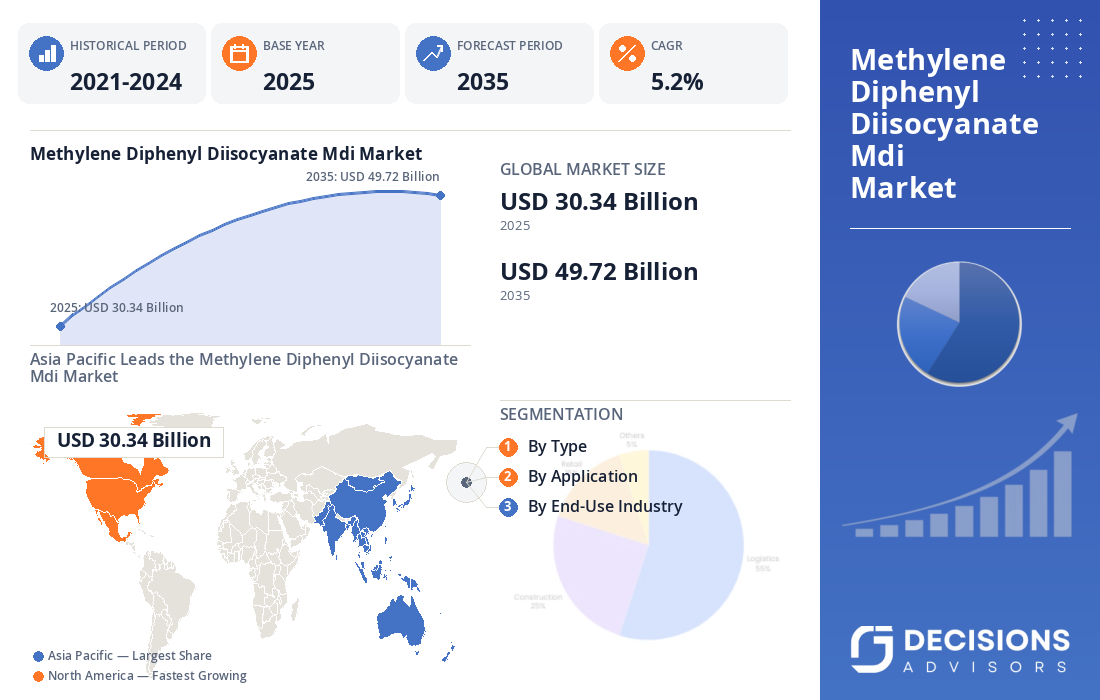Click the sidebar title Methylene Diphenyl Diisocyanate Mdi Market
The width and height of the screenshot is (1100, 700).
944,123
